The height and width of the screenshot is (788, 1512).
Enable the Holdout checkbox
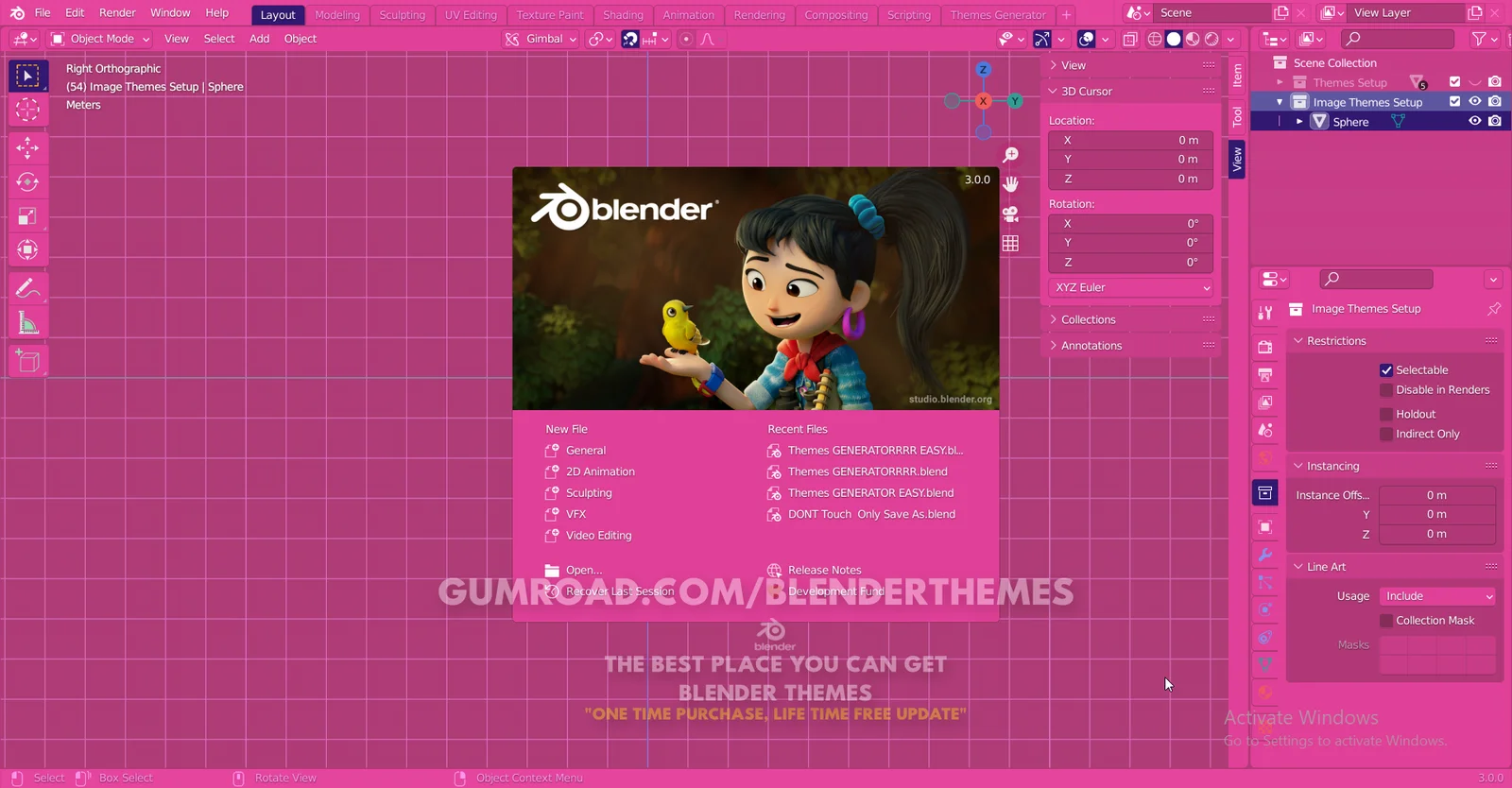tap(1386, 415)
